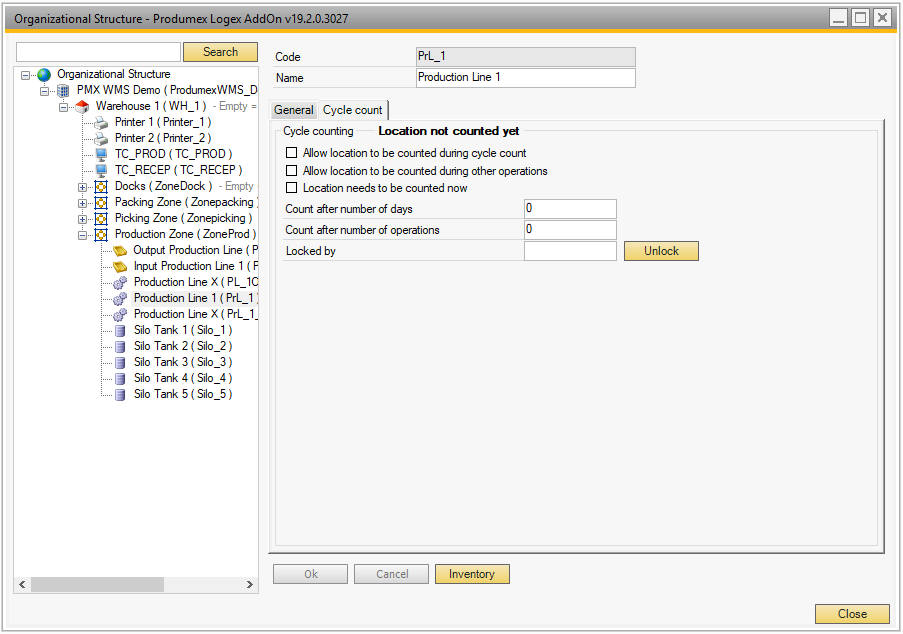Click the TC_PROD computer terminal icon

click(101, 154)
